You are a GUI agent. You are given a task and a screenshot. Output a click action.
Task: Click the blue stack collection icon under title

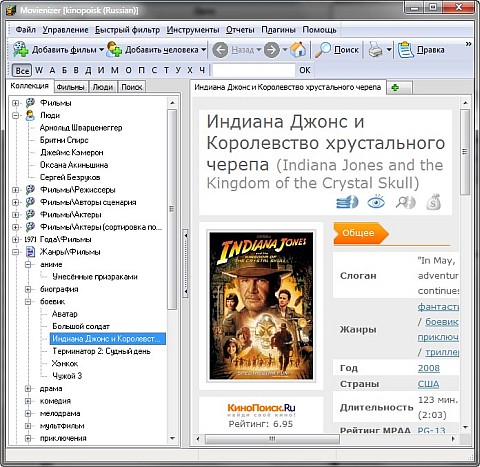[347, 202]
